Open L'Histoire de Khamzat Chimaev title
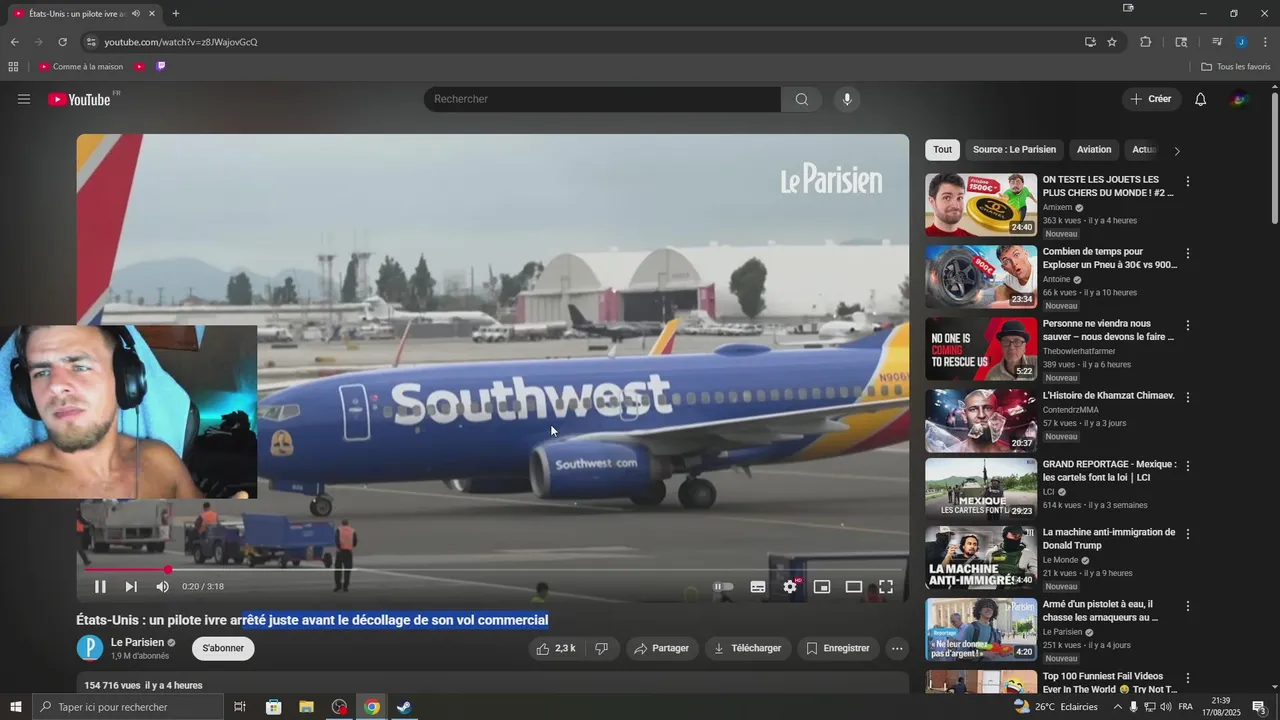 (1109, 396)
